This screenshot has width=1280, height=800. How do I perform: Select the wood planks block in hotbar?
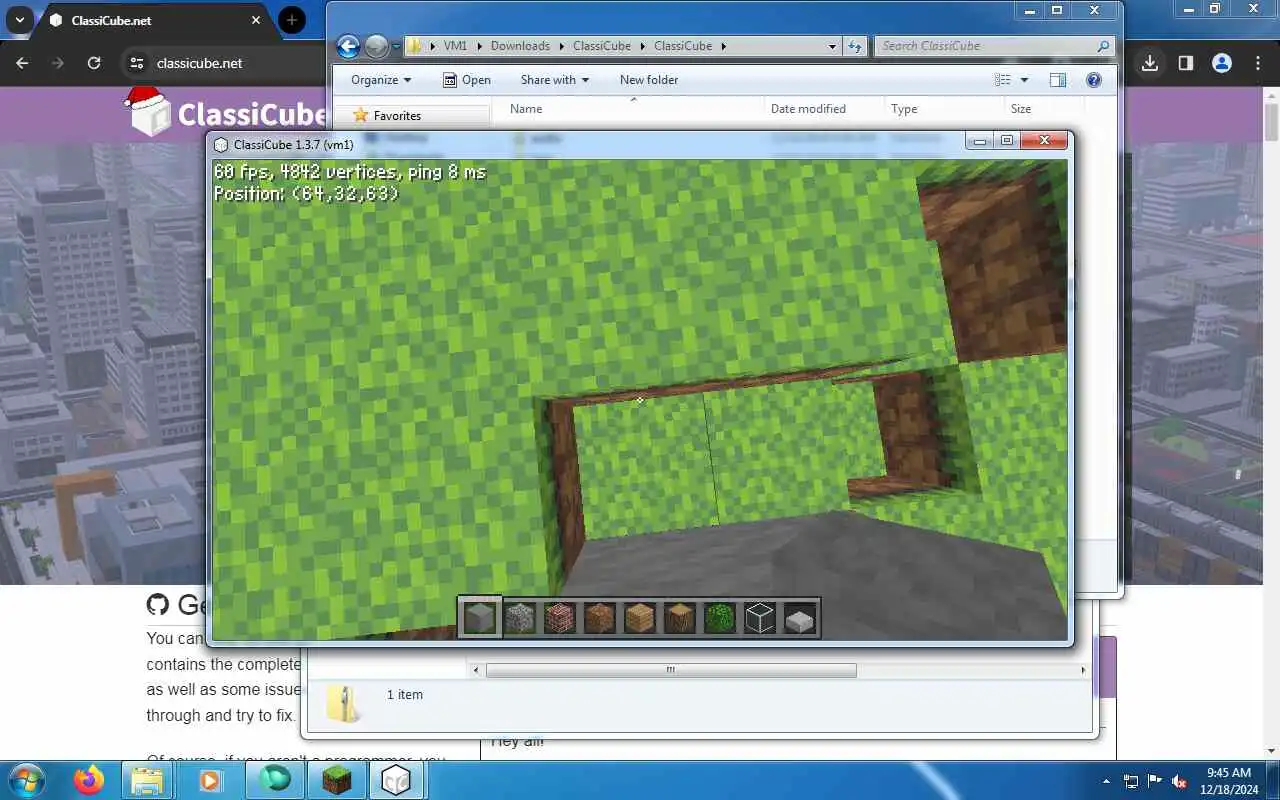pyautogui.click(x=640, y=619)
